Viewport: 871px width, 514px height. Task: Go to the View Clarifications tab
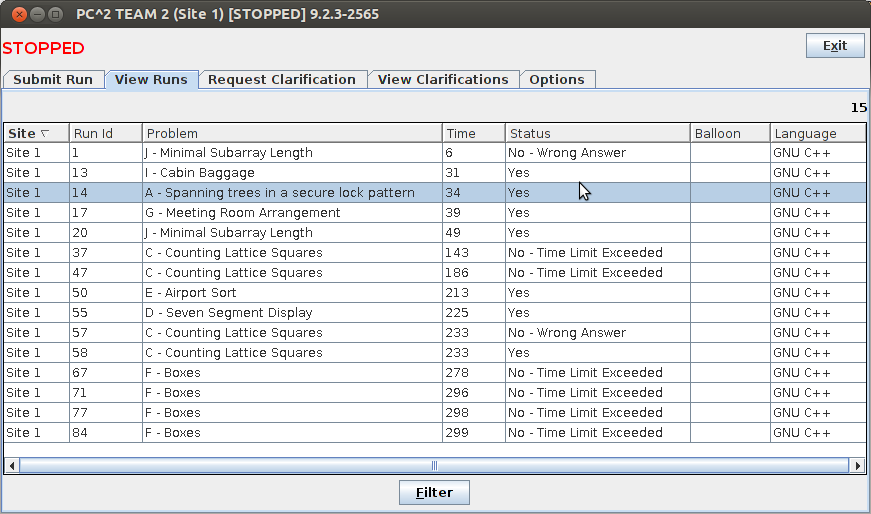click(443, 80)
